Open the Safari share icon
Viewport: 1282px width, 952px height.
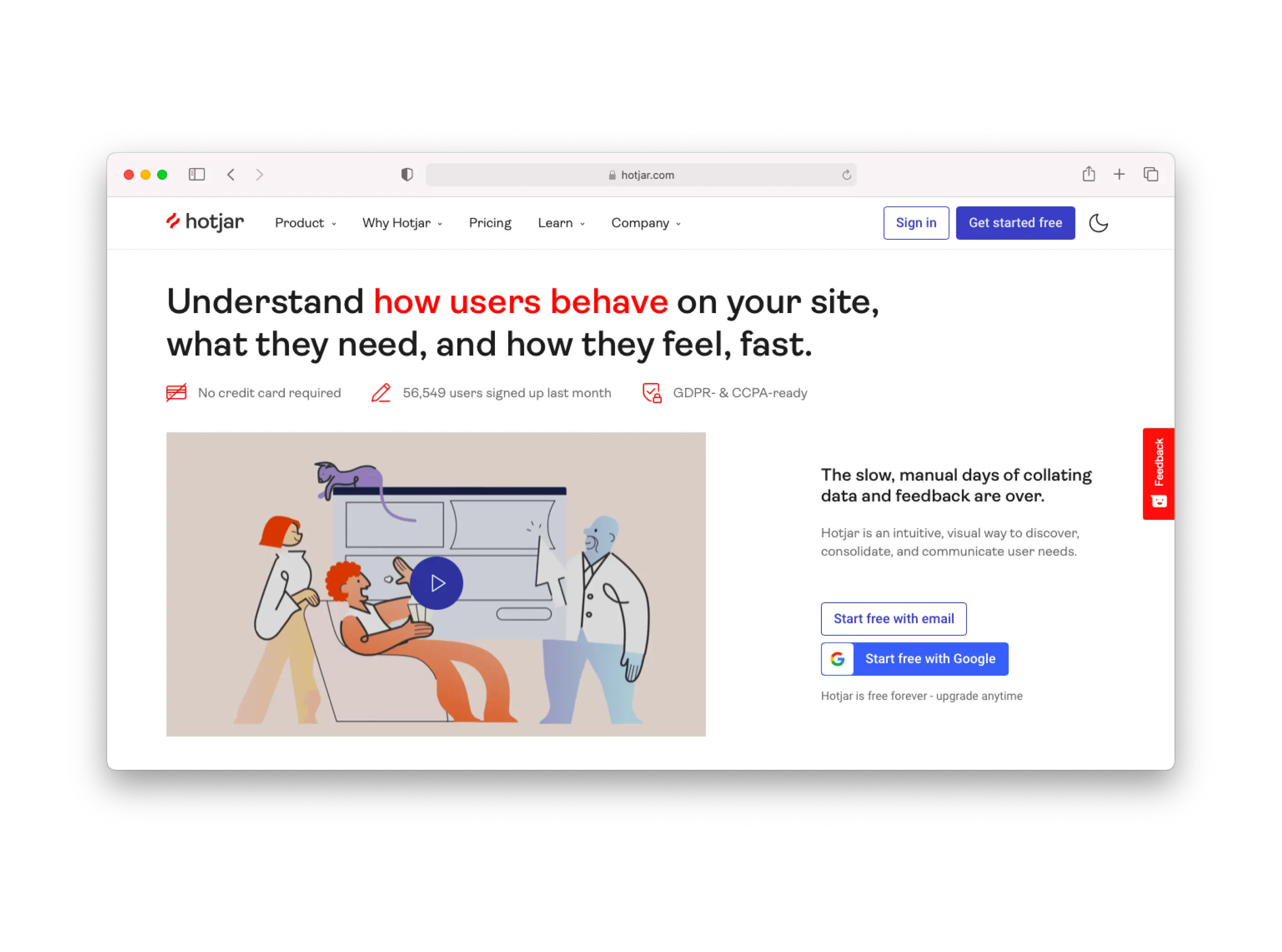pos(1088,173)
